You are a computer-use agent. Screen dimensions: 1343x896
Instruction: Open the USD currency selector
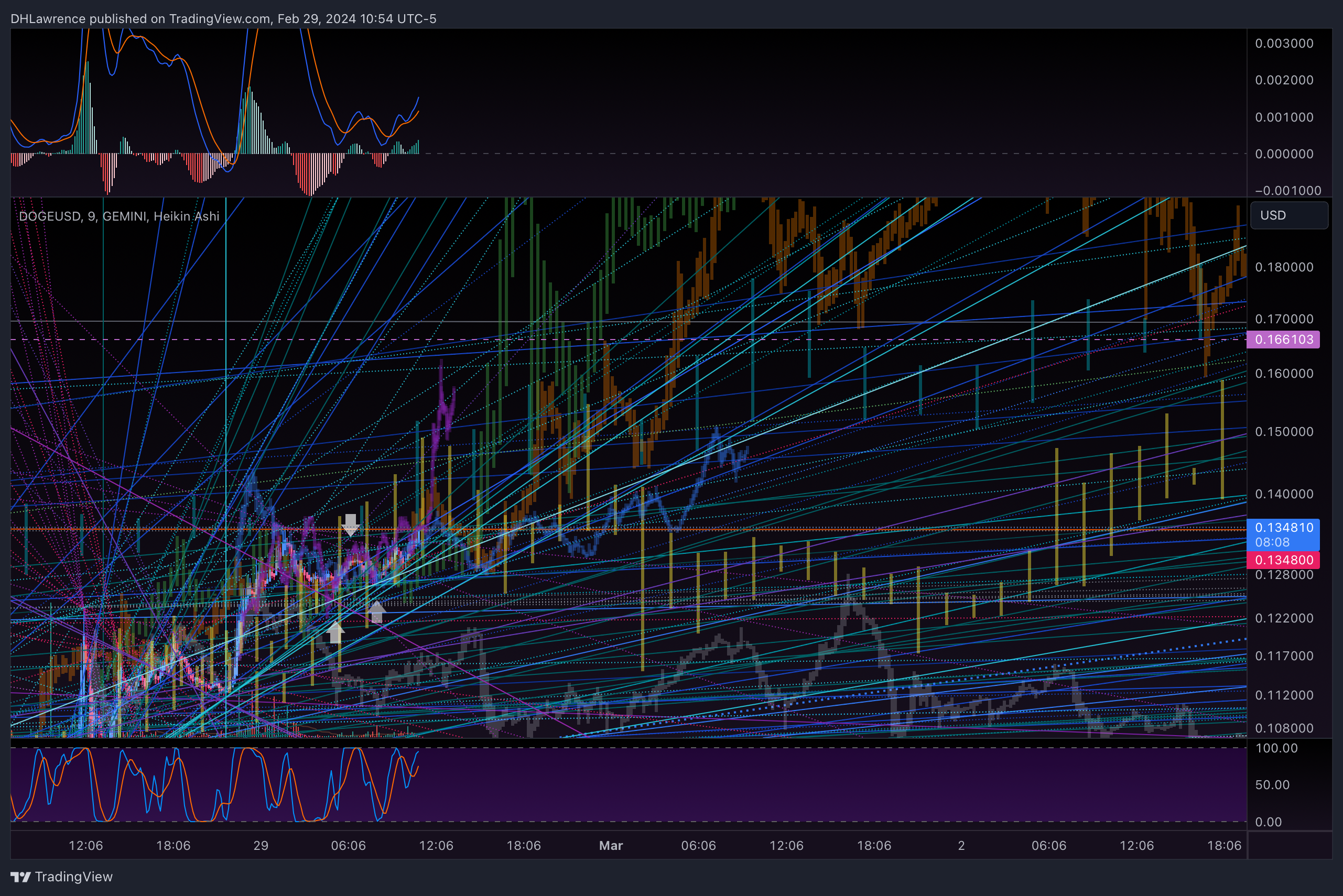click(1288, 215)
